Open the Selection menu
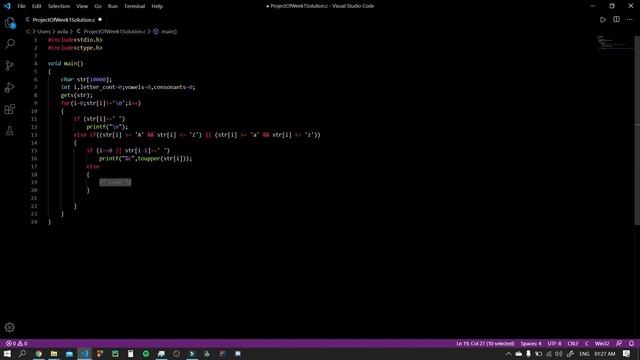Screen dimensions: 640x360 coord(59,6)
